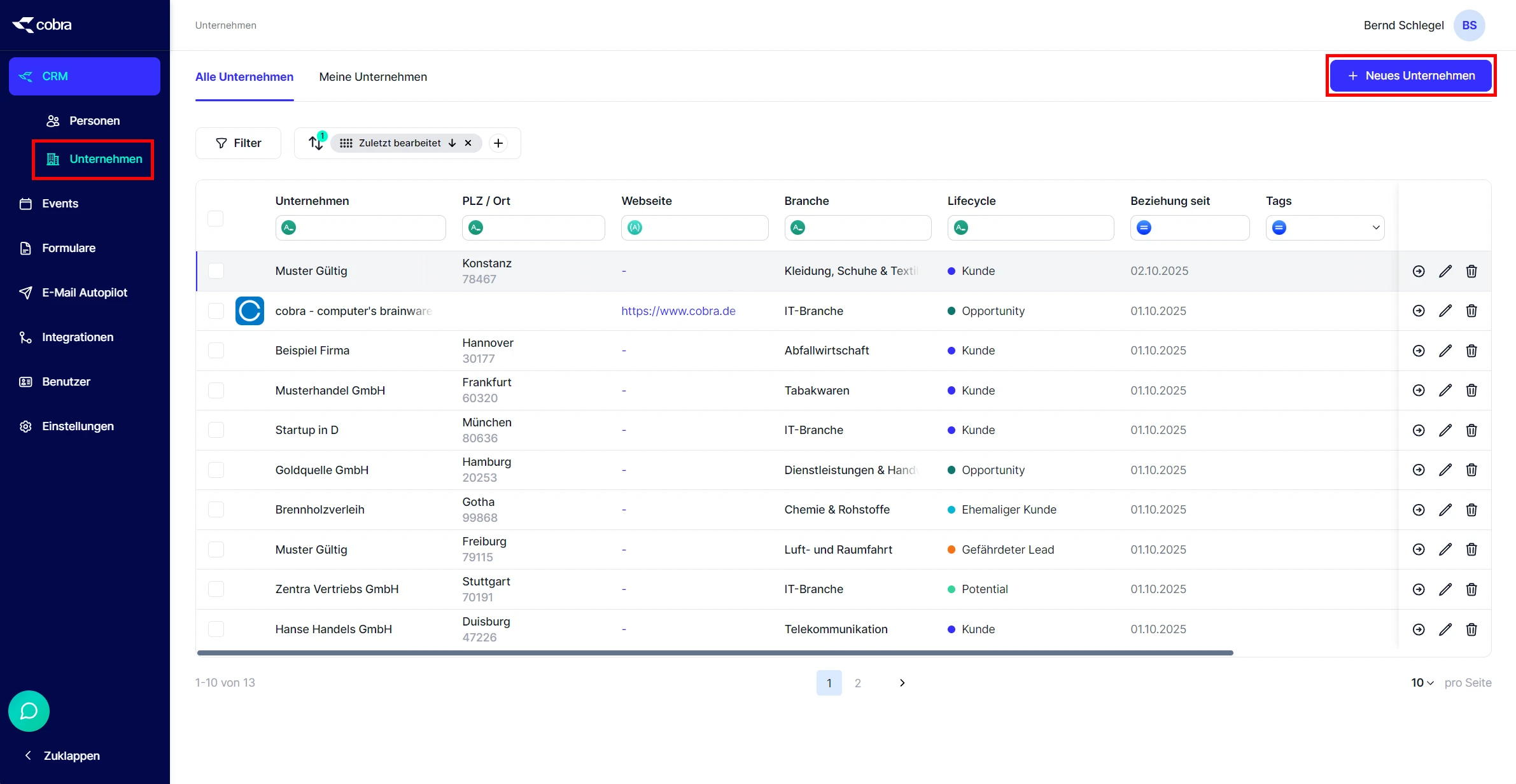Delete the Beispiel Firma row via trash icon

pyautogui.click(x=1471, y=351)
